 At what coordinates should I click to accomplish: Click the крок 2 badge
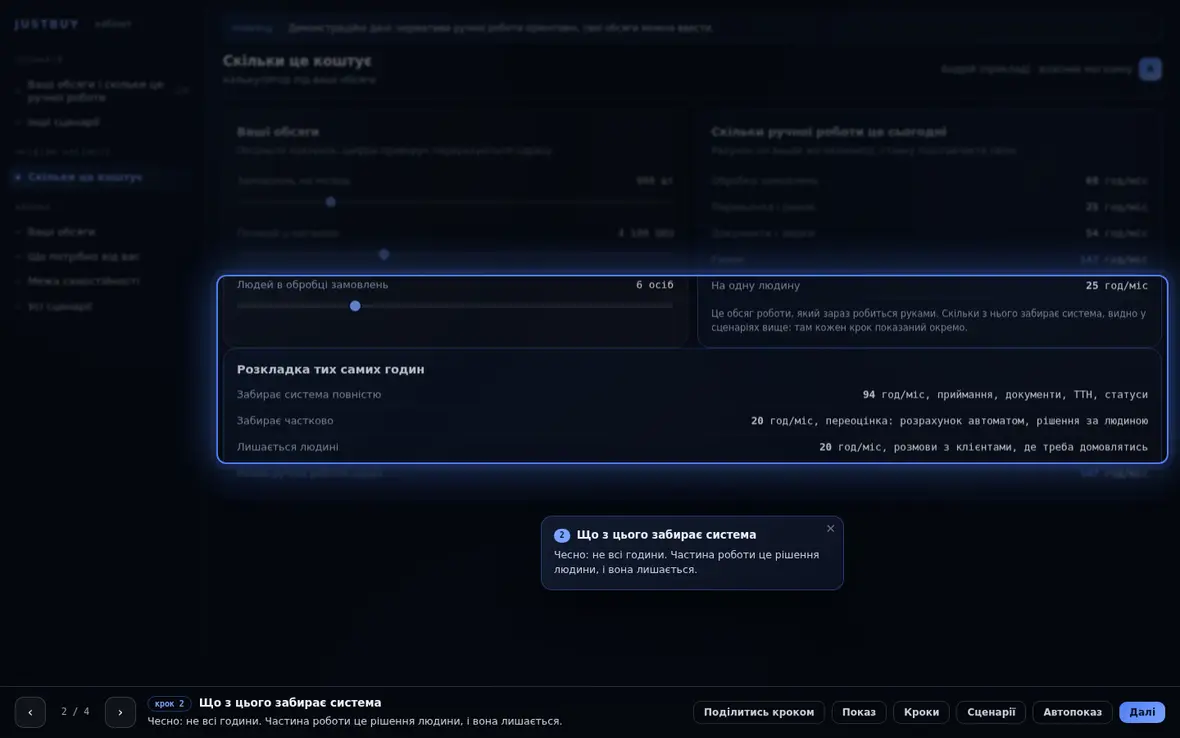click(x=169, y=703)
